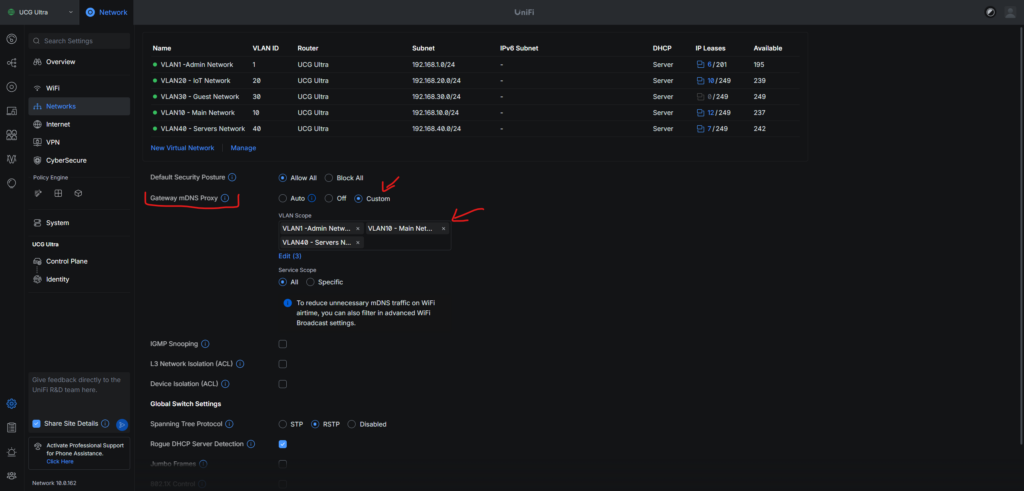Click the info icon beside Gateway mDNS Proxy
Viewport: 1024px width, 491px height.
coord(225,198)
